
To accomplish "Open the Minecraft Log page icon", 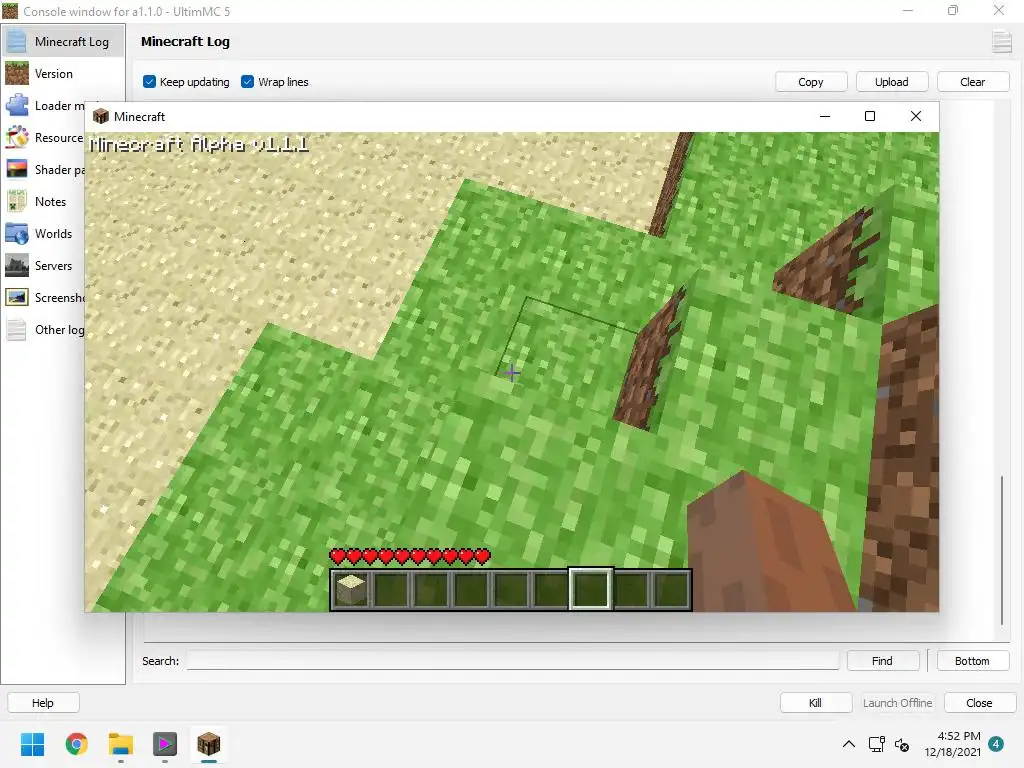I will (16, 42).
